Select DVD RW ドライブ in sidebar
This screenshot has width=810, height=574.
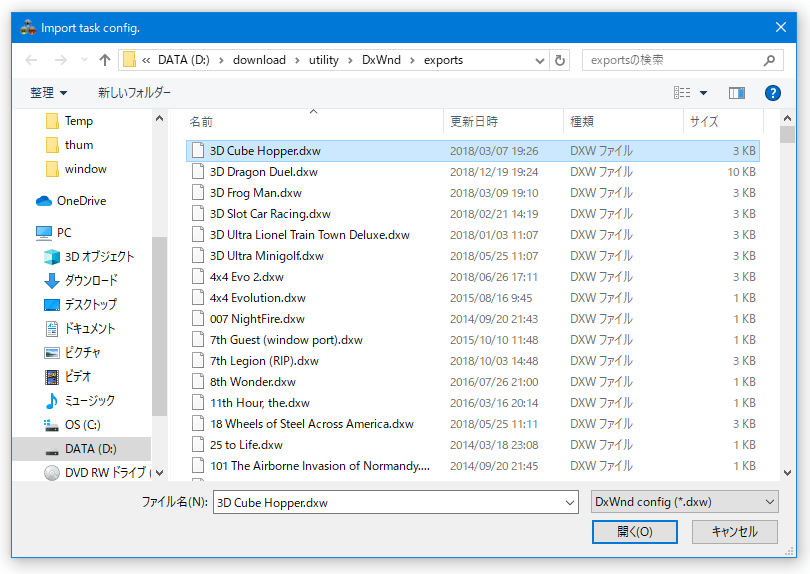107,473
